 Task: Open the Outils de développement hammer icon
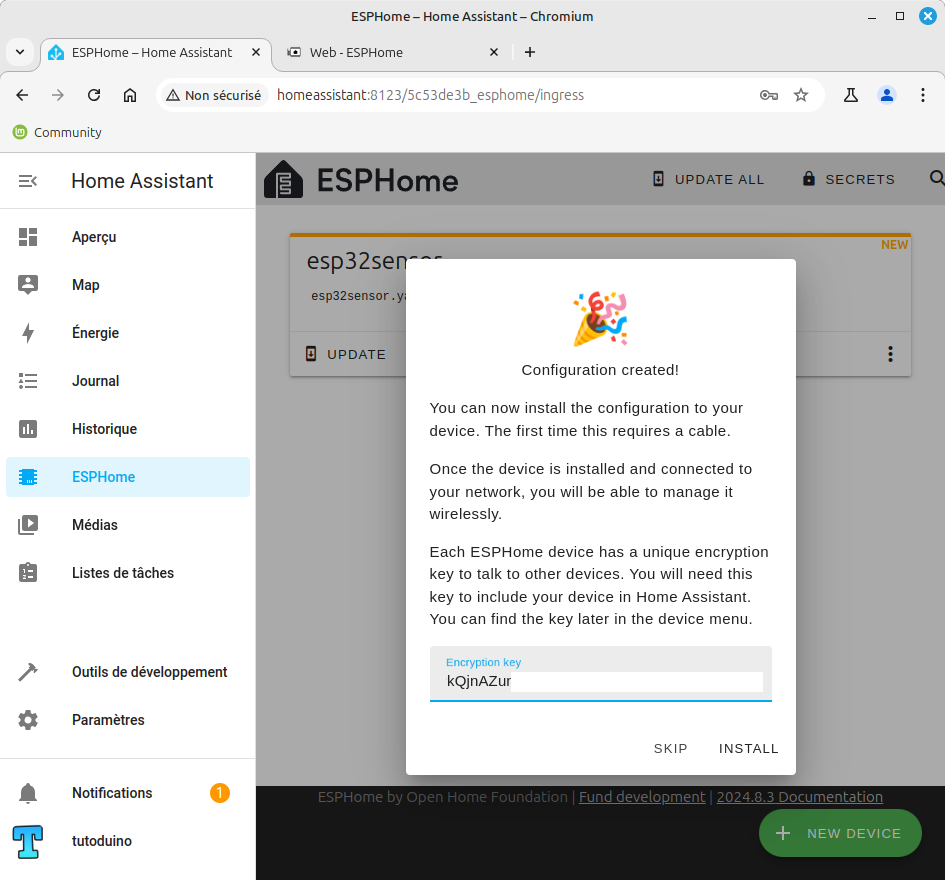coord(28,671)
